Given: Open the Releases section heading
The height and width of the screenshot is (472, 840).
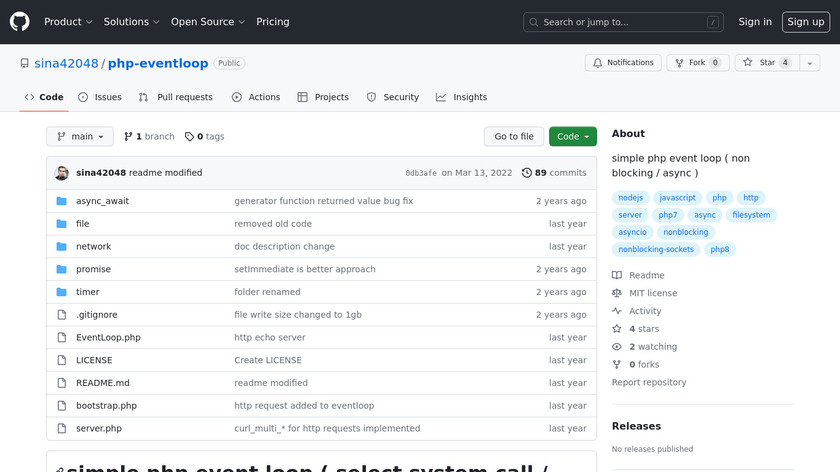Looking at the screenshot, I should coord(636,426).
